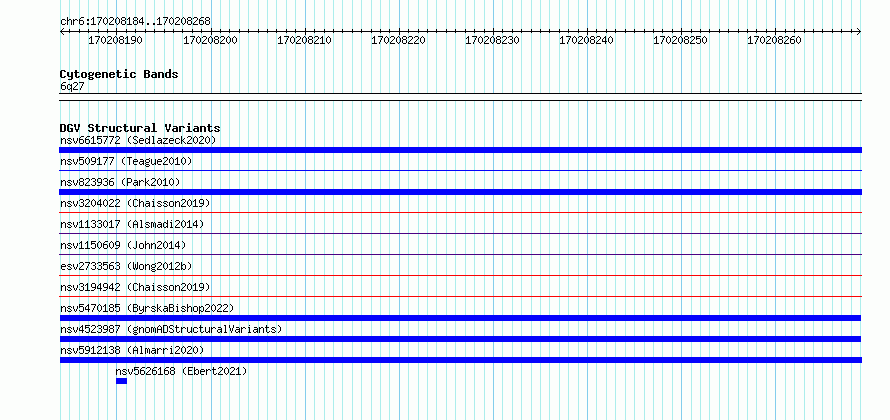Screen dimensions: 890x420
Task: Click the purple line under nsv1150609
Action: click(460, 254)
